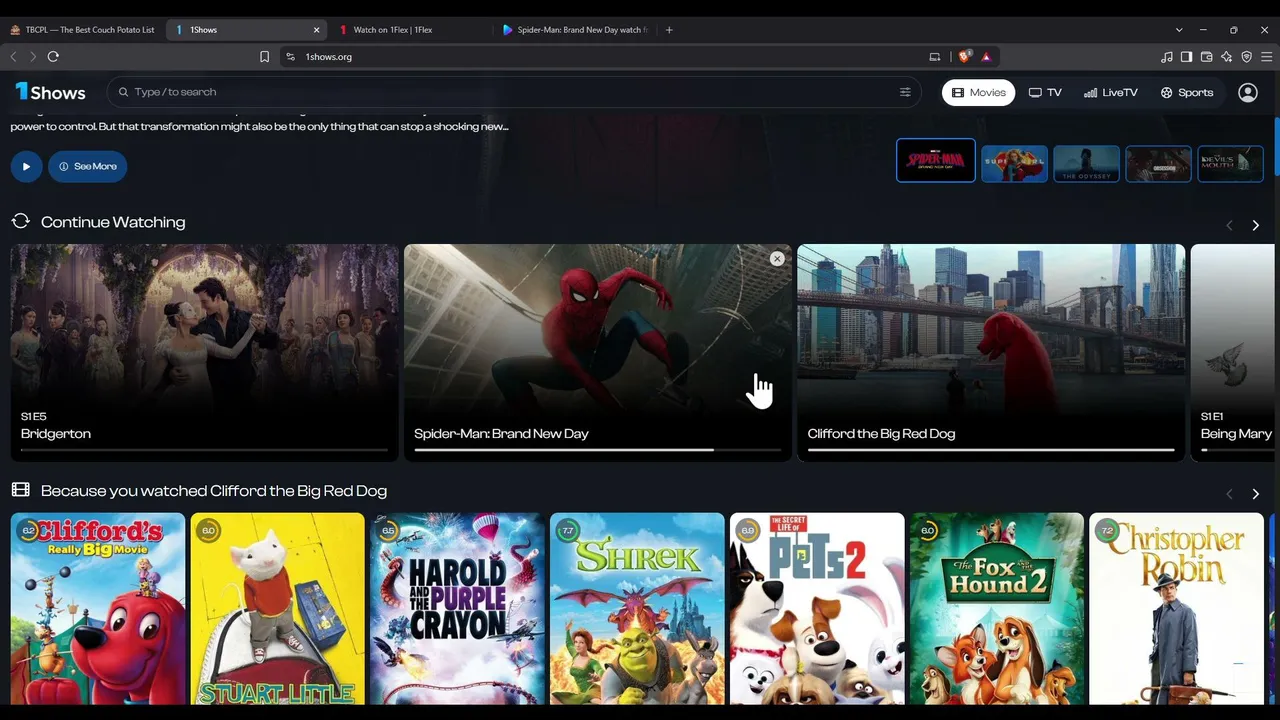Viewport: 1280px width, 720px height.
Task: Go to previous Continue Watching items
Action: 1229,226
